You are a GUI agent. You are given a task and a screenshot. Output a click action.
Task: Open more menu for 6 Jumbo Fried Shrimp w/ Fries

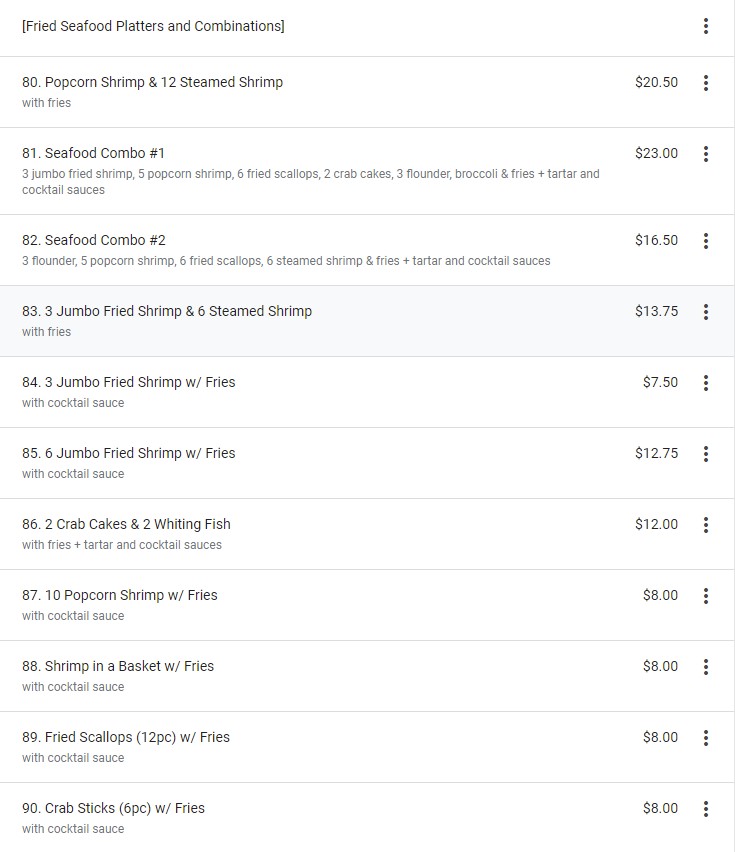[x=706, y=454]
